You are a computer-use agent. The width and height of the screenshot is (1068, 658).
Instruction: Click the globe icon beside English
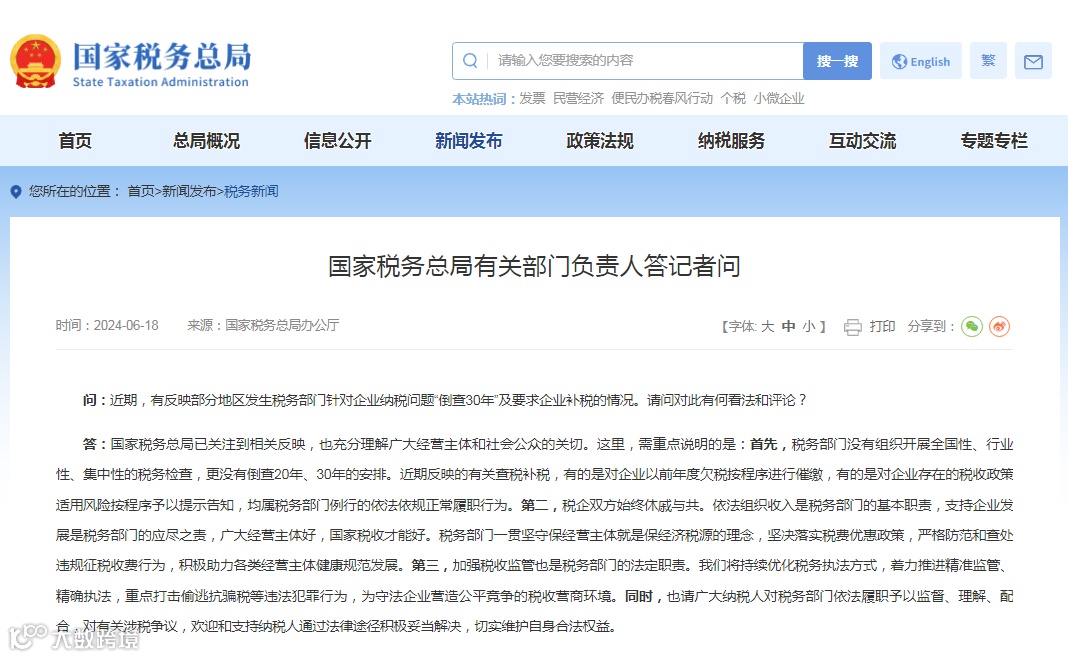899,61
